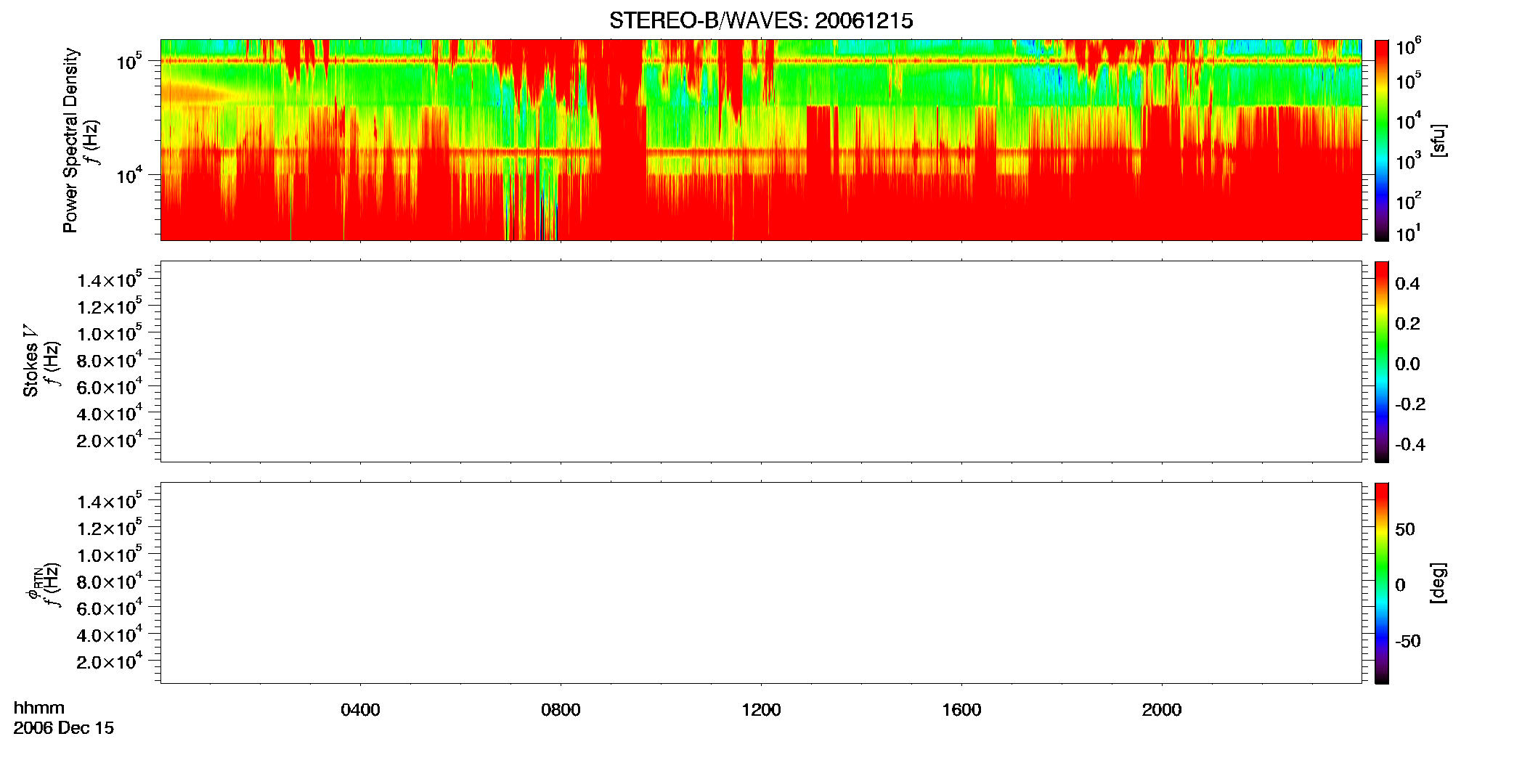Click the 0.0 tick on Stokes color bar
The image size is (1522, 784).
click(1407, 364)
